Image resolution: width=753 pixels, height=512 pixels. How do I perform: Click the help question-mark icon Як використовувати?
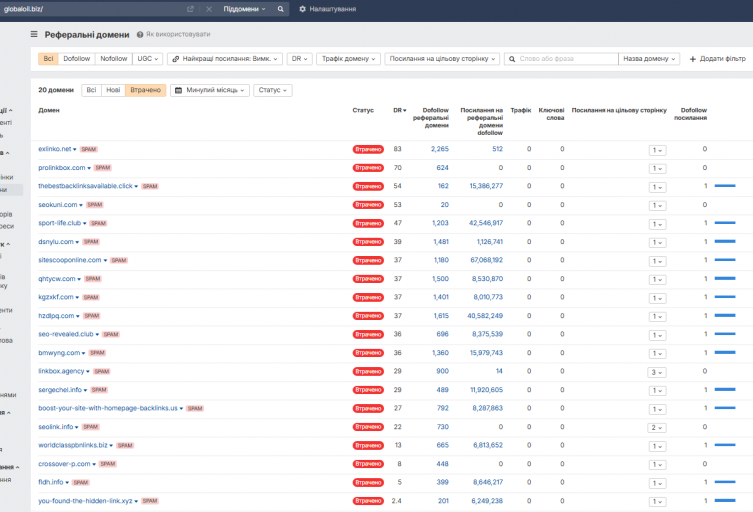click(140, 35)
